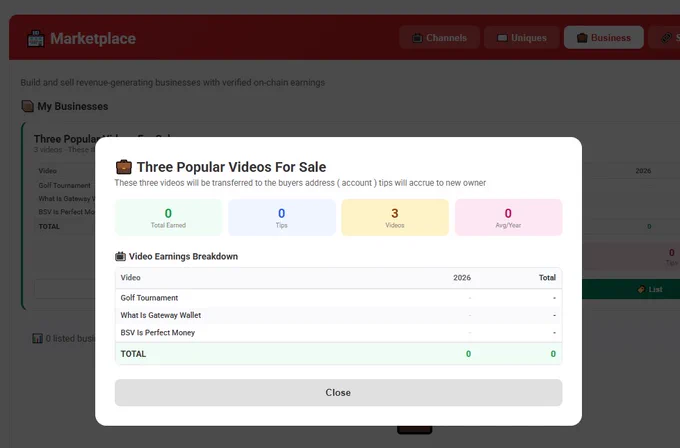680x448 pixels.
Task: Click the dialog title Three Popular Videos For Sale
Action: [232, 167]
